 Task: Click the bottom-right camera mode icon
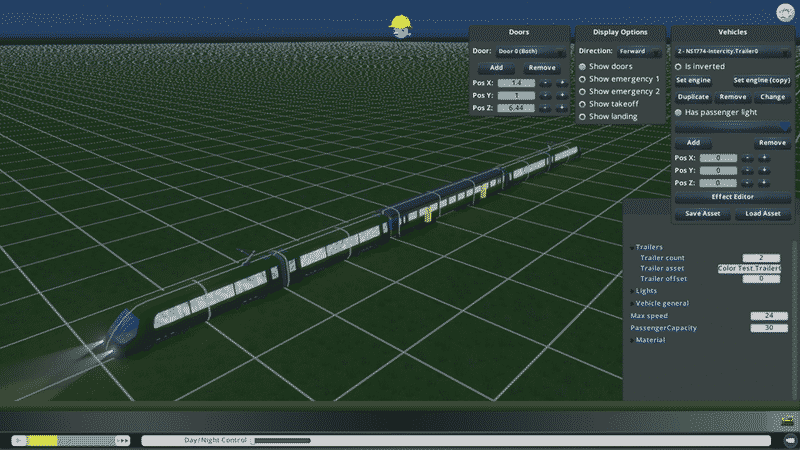[x=788, y=439]
